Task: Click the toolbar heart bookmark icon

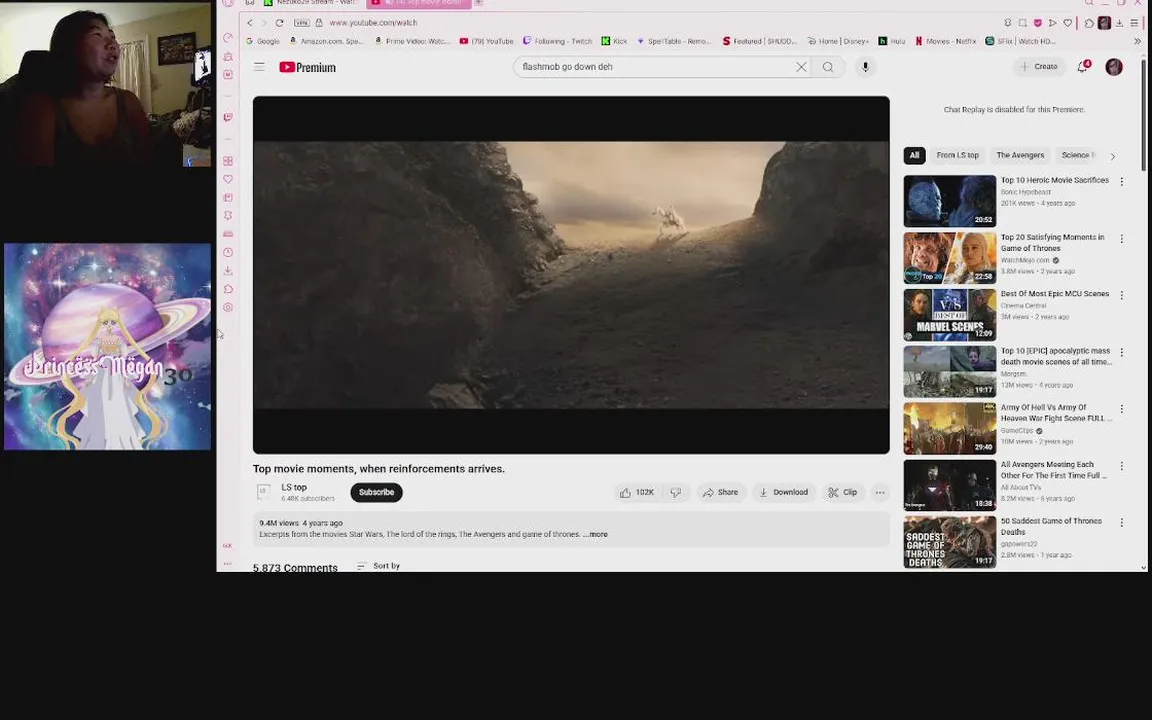Action: (x=1068, y=23)
